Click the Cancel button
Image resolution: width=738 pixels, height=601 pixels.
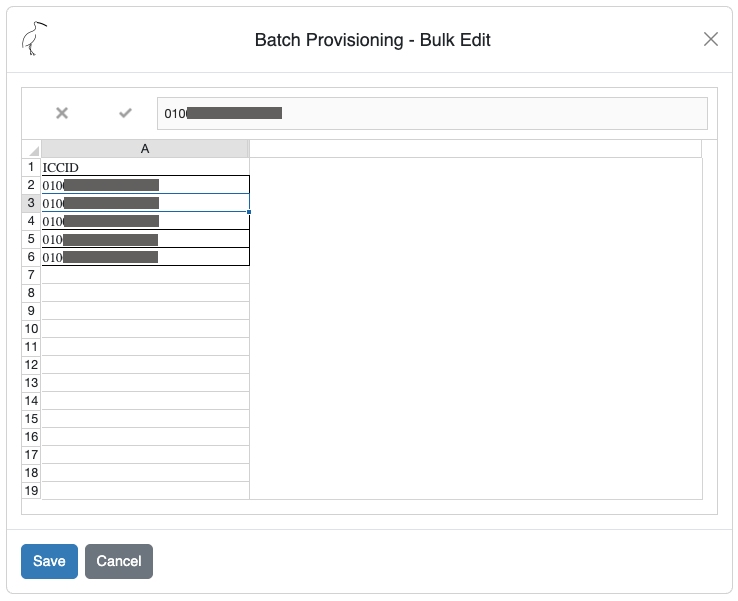coord(119,561)
